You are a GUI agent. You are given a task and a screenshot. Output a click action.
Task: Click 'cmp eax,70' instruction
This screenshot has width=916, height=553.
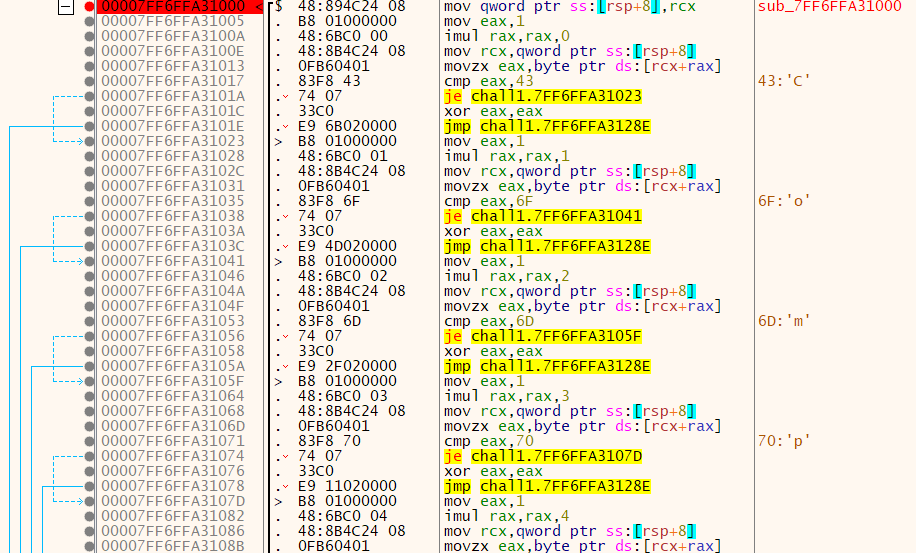(488, 441)
